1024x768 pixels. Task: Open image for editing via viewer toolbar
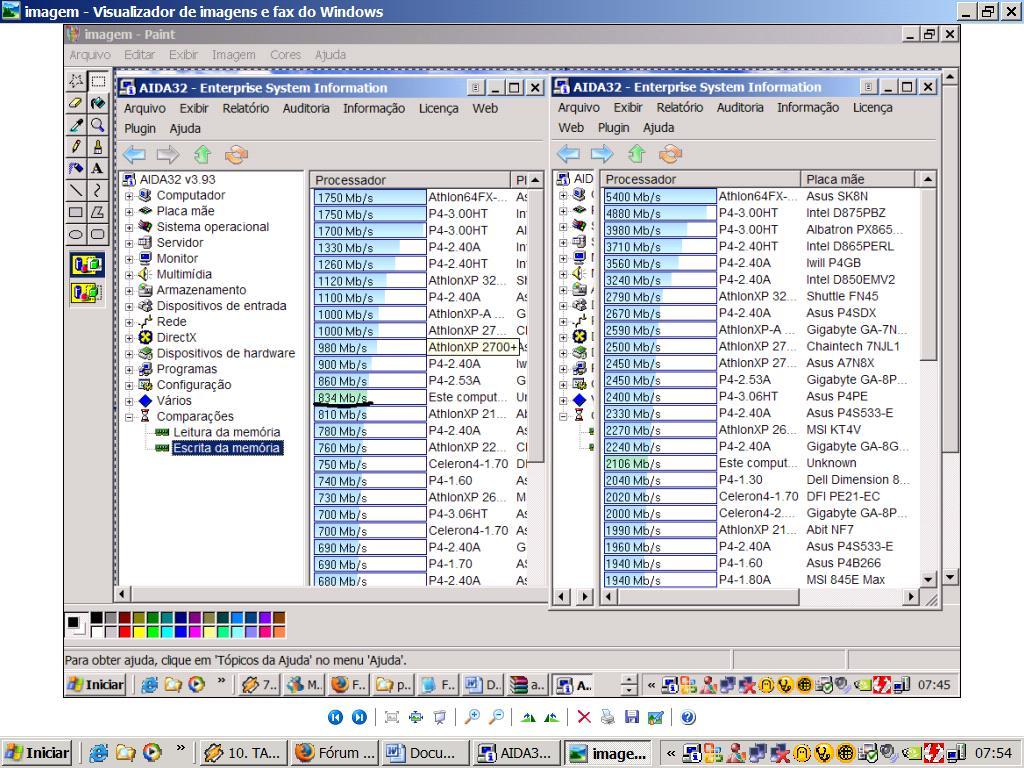(656, 717)
